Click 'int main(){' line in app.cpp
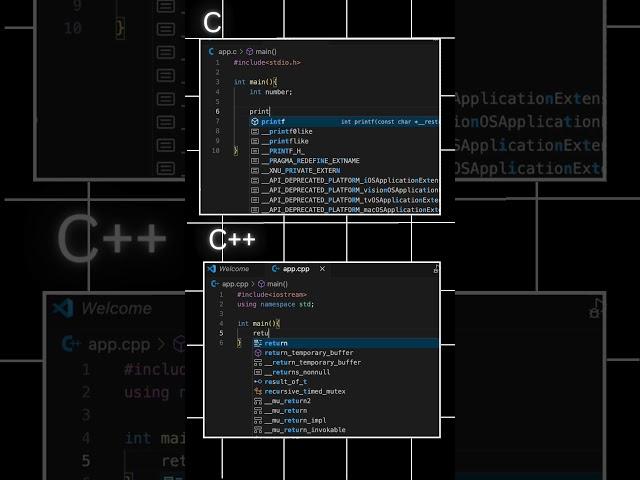This screenshot has height=480, width=640. point(259,324)
